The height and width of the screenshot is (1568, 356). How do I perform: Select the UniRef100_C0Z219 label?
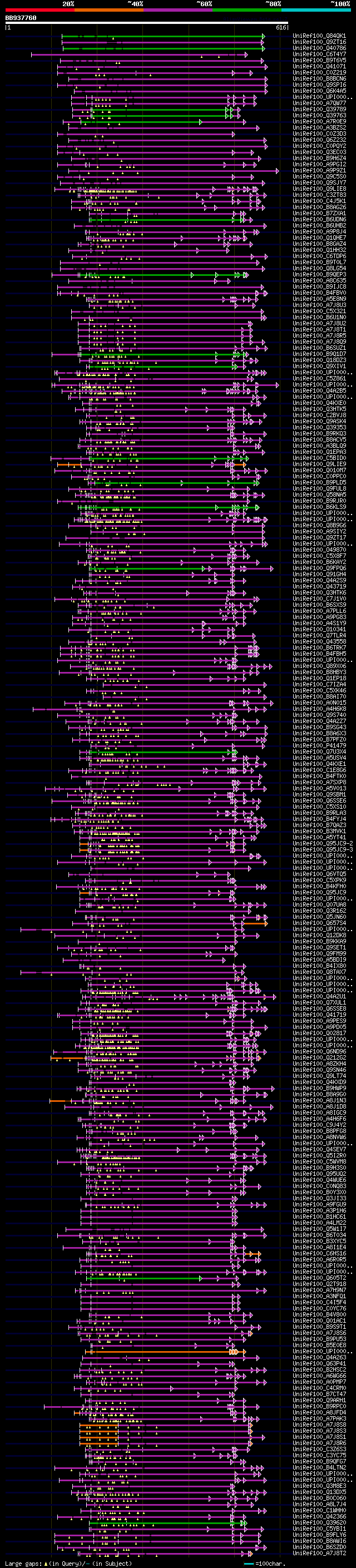click(x=319, y=72)
